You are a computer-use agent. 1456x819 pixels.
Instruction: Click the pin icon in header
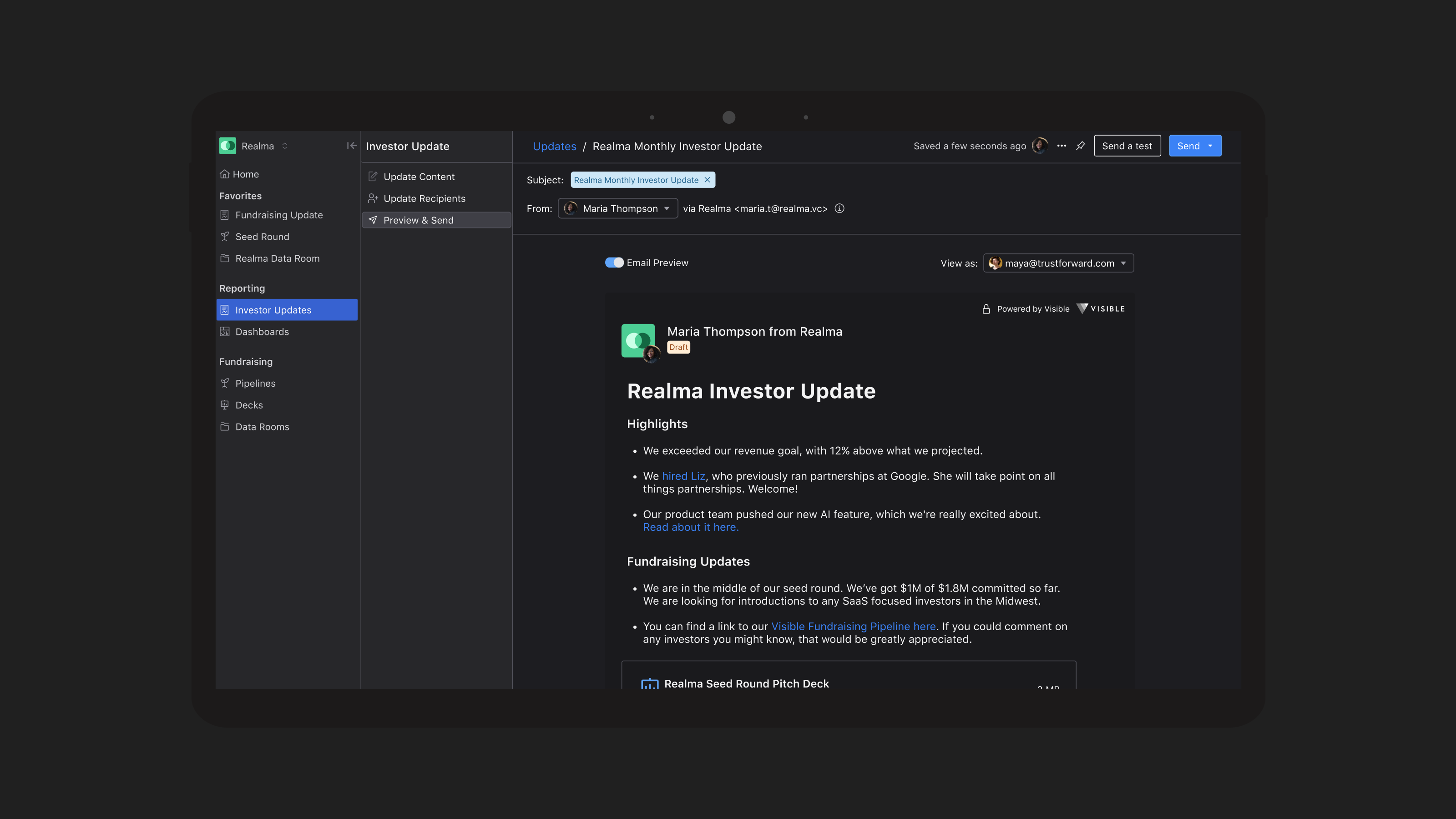coord(1080,146)
